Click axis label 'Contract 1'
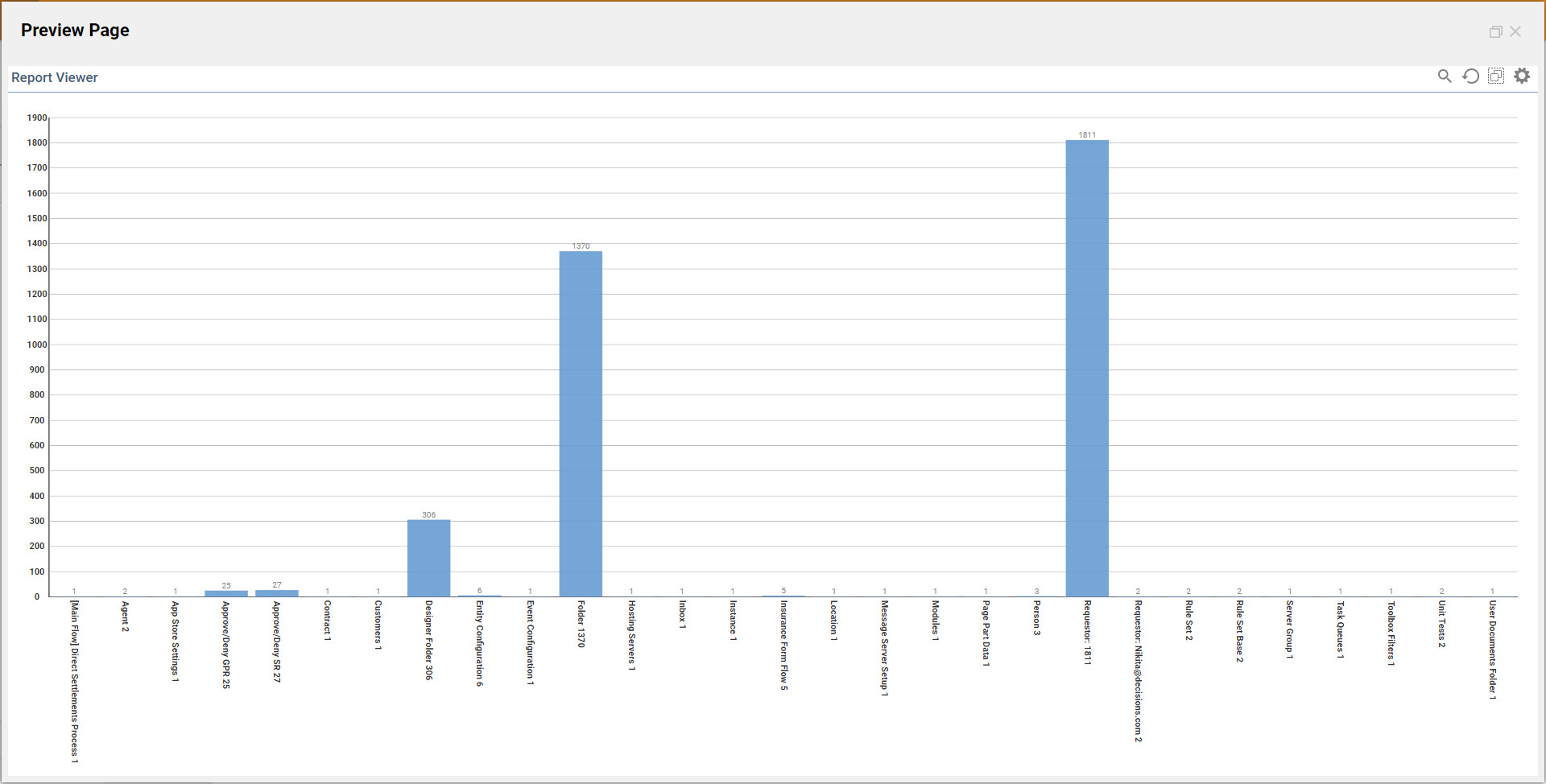The image size is (1546, 784). pos(328,621)
